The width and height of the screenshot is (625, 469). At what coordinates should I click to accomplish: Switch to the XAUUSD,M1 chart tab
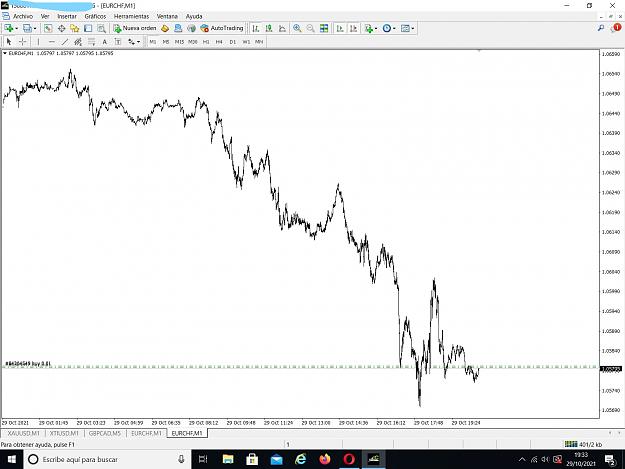pyautogui.click(x=24, y=433)
